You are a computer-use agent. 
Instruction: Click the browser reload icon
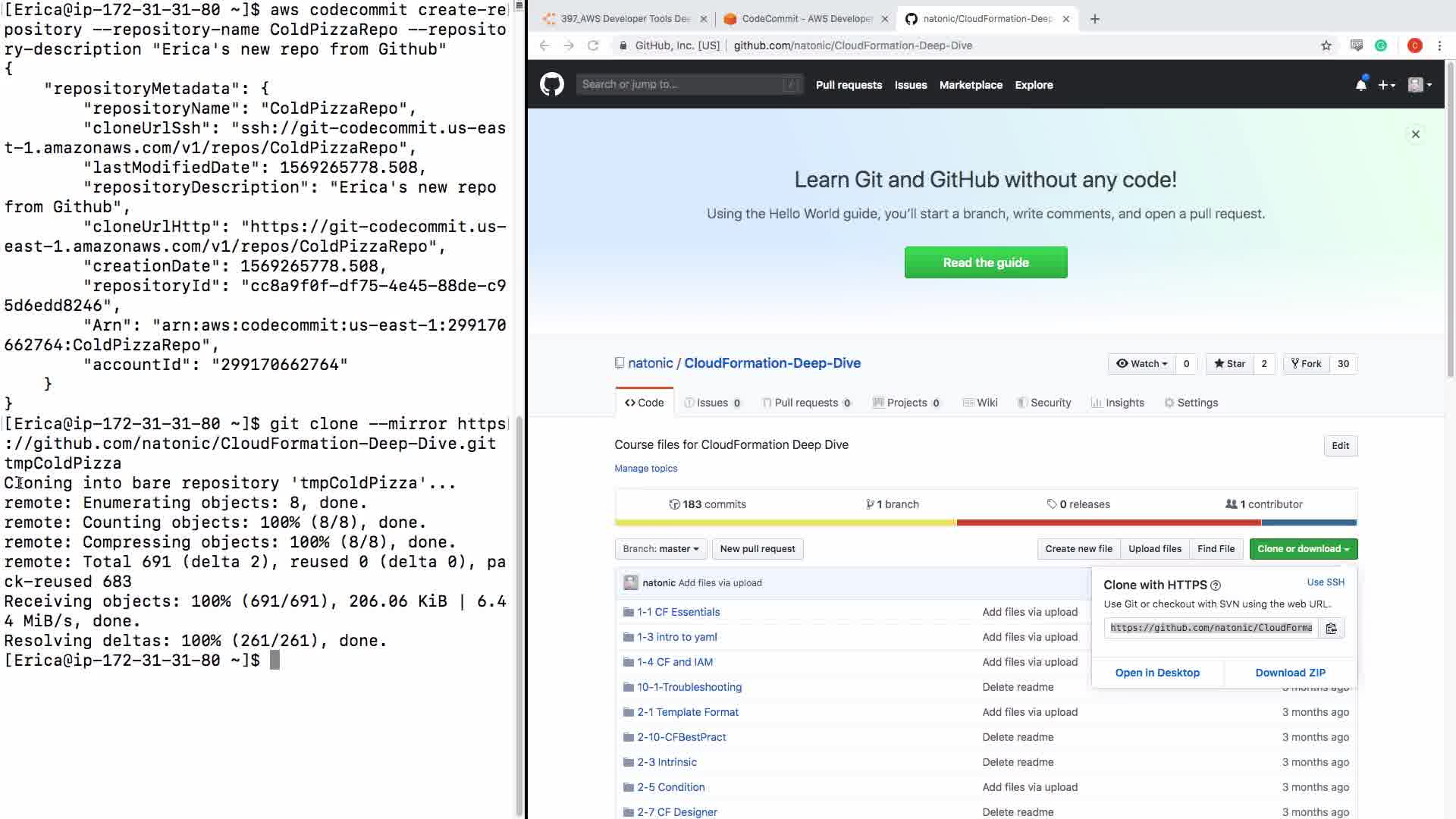pos(593,45)
